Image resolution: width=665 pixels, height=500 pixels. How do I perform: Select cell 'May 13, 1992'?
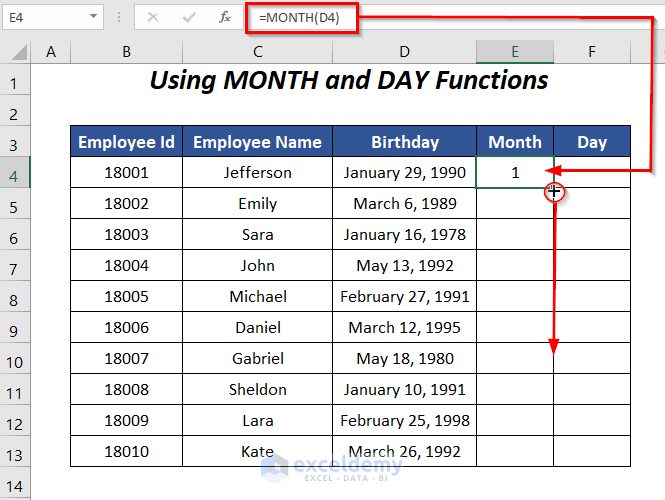point(405,265)
